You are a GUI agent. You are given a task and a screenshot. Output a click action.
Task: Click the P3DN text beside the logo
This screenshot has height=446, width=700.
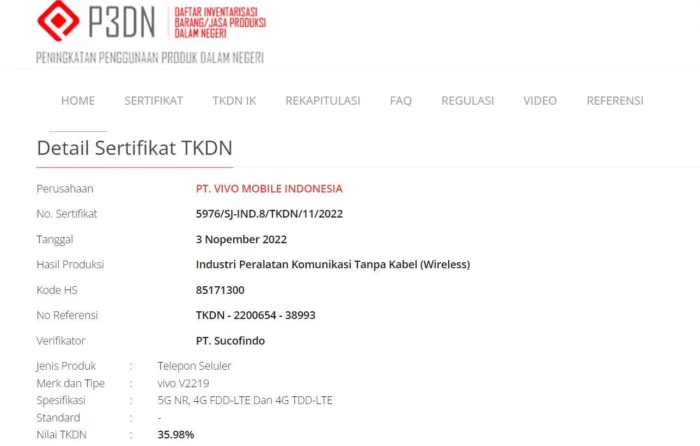pos(121,21)
